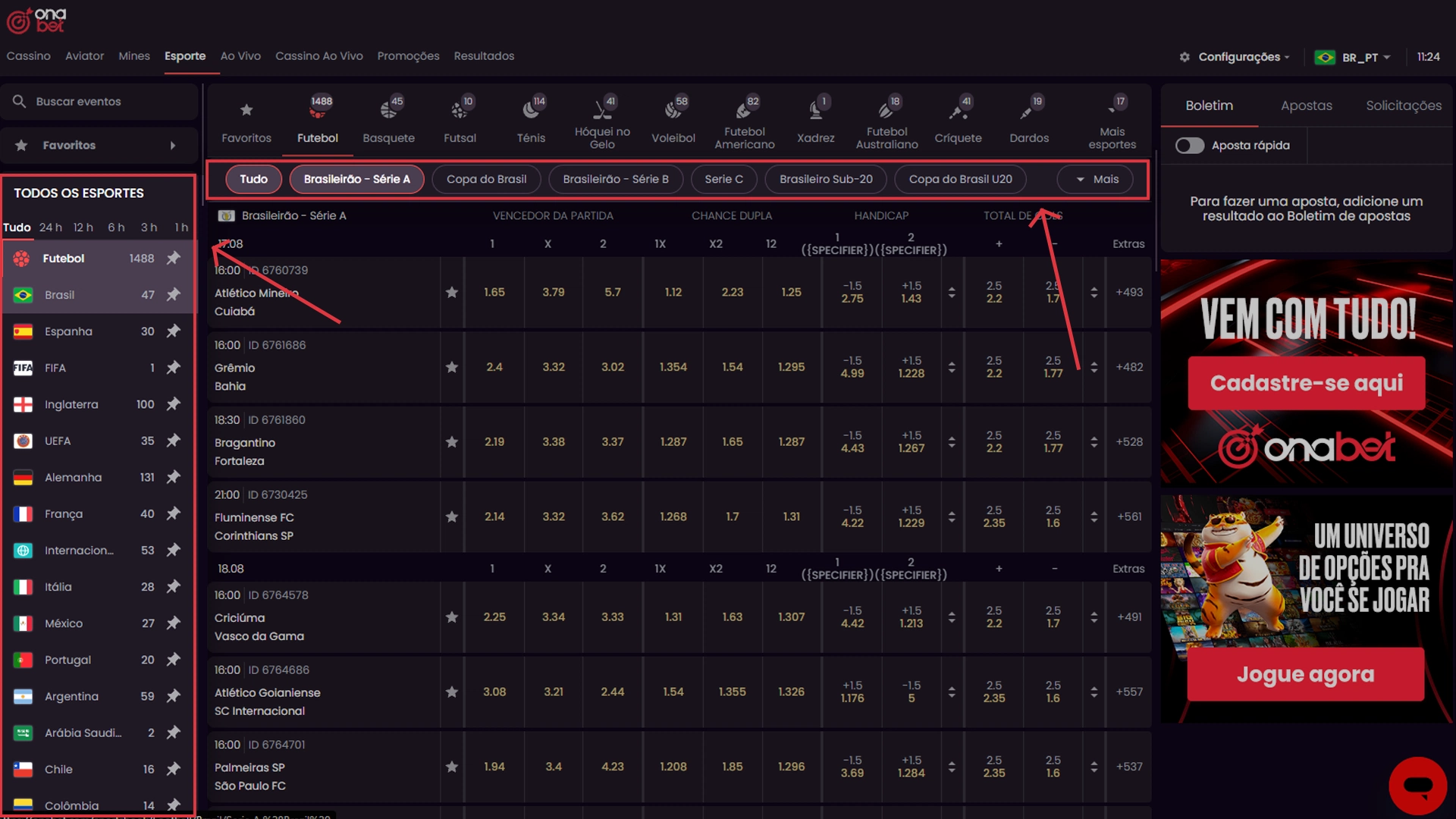
Task: Click the Configurações gear icon
Action: click(1185, 57)
